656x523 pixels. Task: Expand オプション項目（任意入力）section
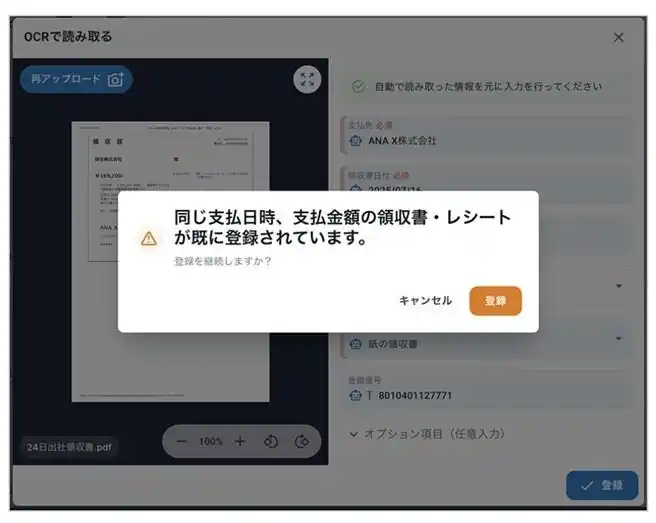tap(427, 434)
